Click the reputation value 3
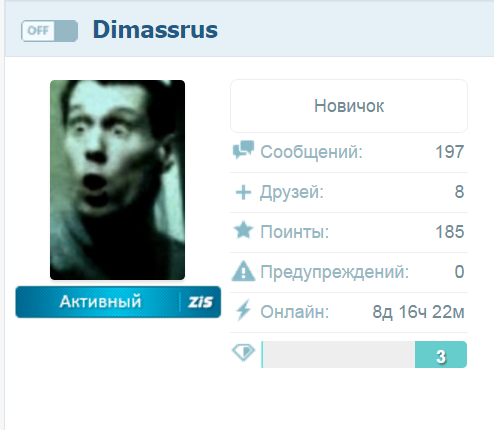The height and width of the screenshot is (430, 494). tap(441, 356)
